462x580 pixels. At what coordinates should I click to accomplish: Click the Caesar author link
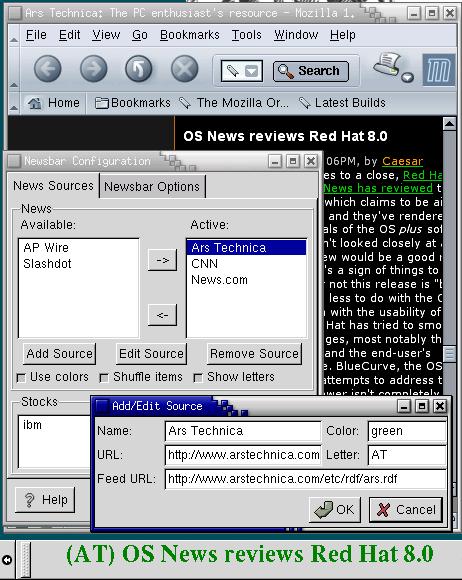[402, 161]
